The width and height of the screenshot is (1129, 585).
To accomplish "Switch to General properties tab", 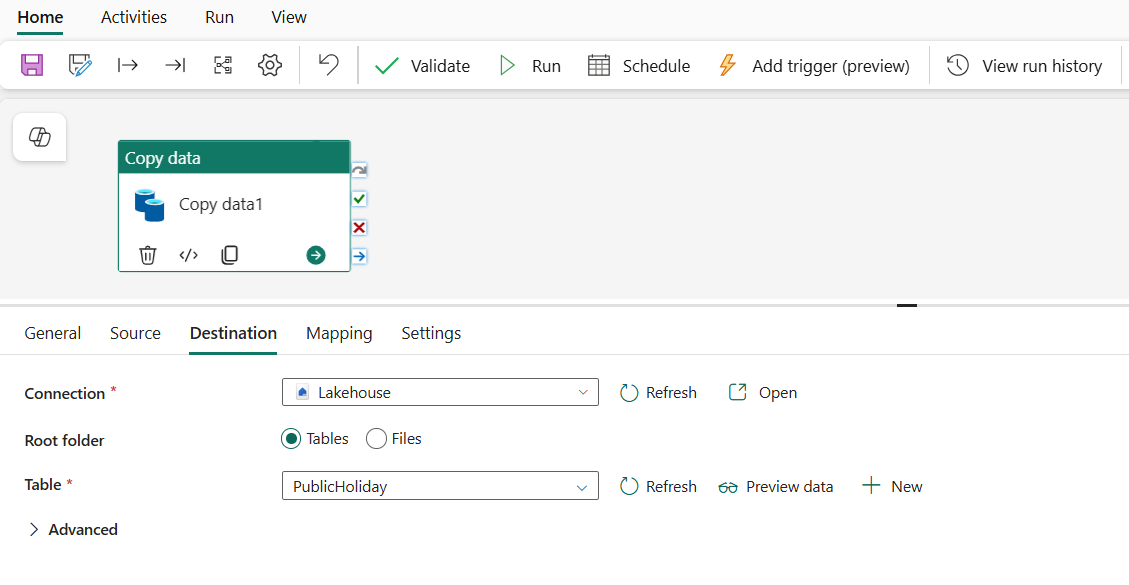I will [53, 333].
